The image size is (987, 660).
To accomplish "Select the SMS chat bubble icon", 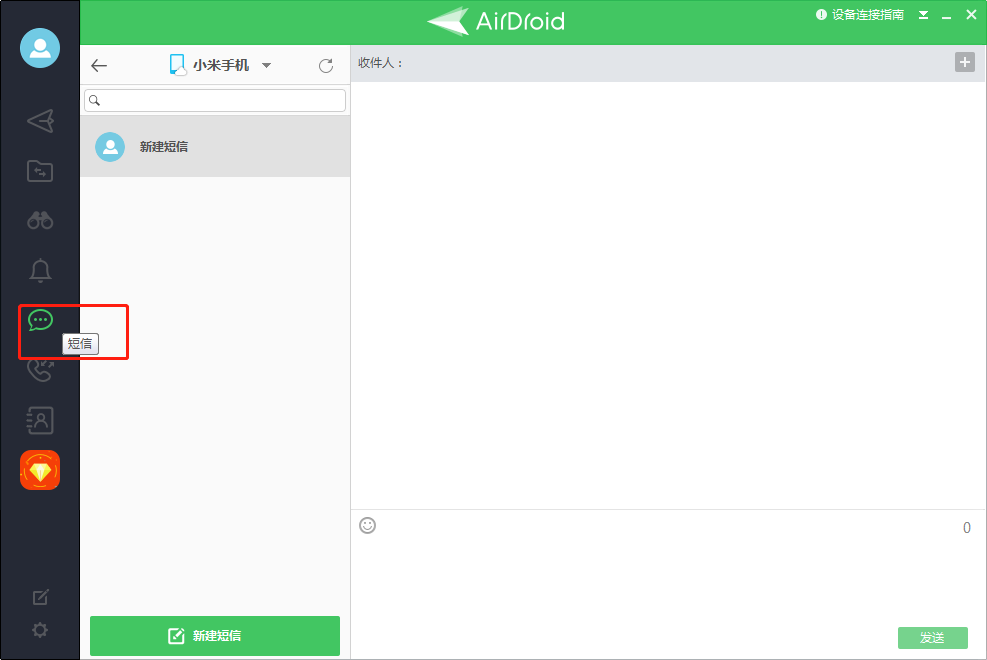I will click(x=40, y=320).
